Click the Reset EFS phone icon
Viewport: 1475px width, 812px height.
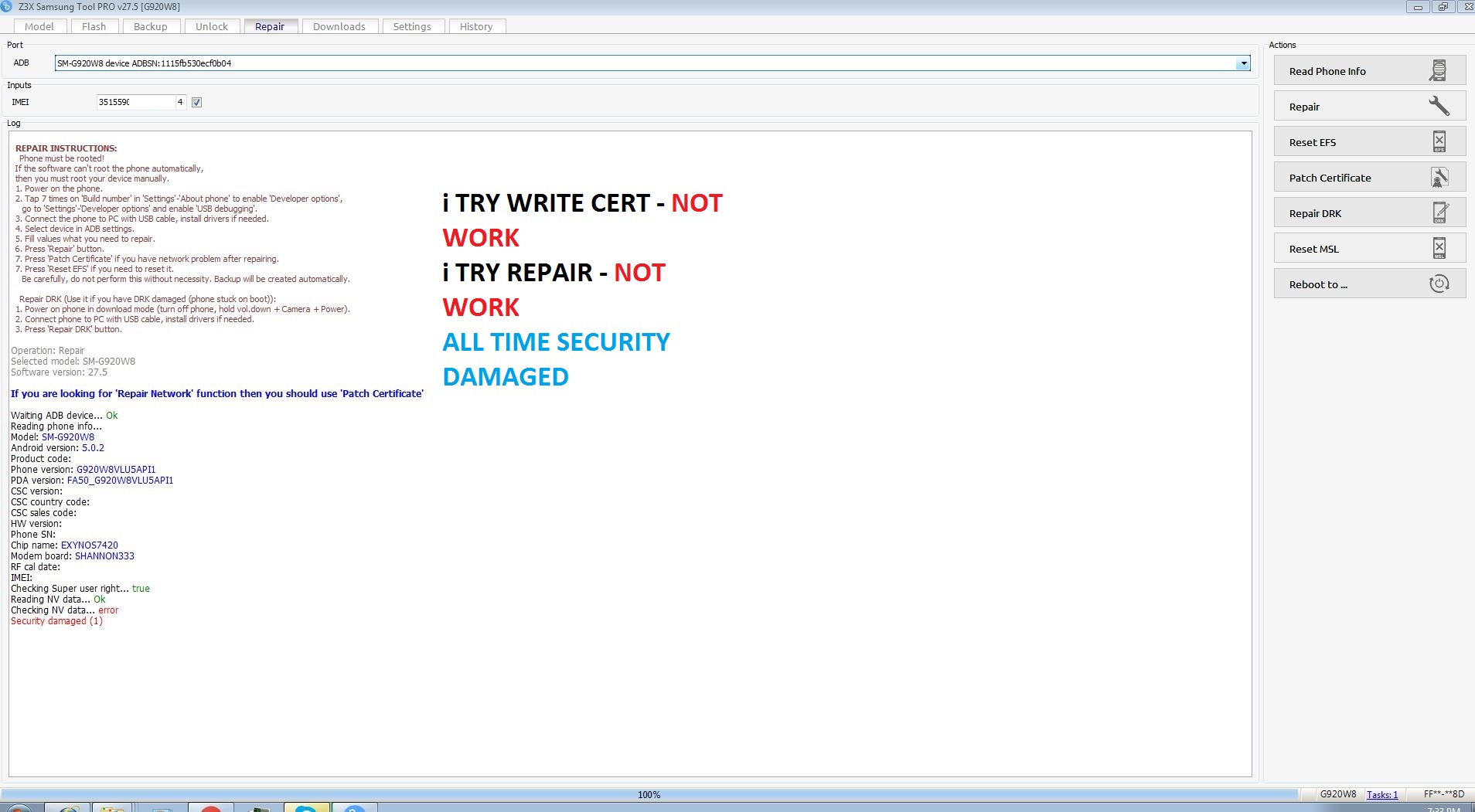(x=1439, y=141)
